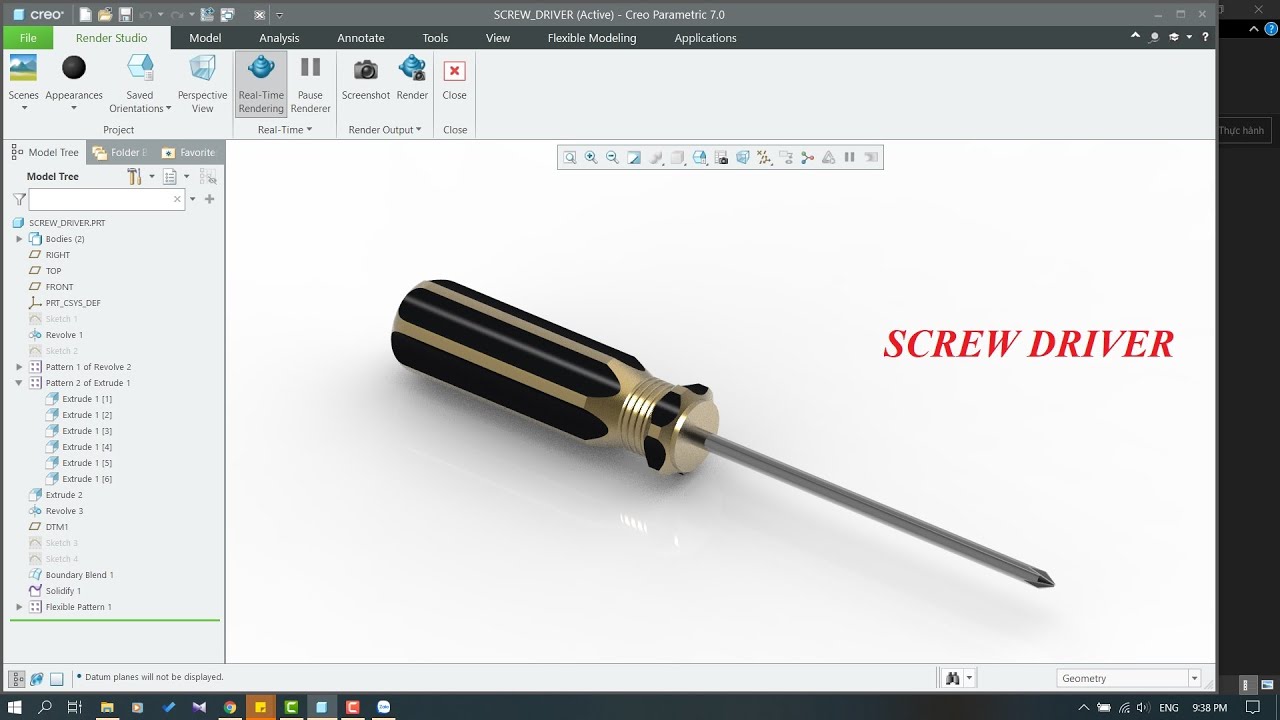
Task: Open Model Tree settings hammer icon
Action: pos(135,177)
